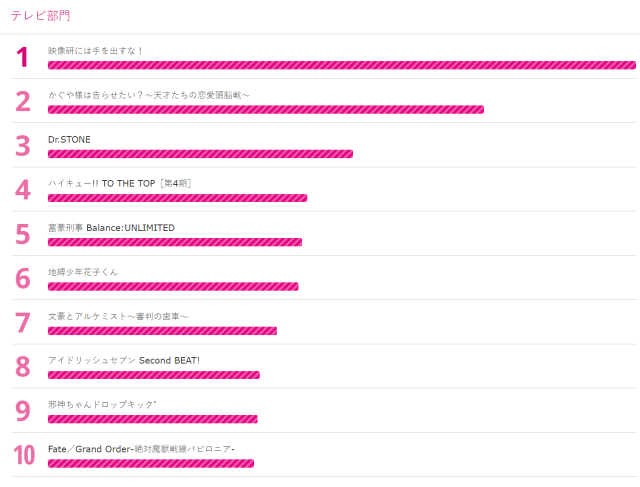Screen dimensions: 640x487
Task: Open the 映像研には手を出すな！ title
Action: 96,50
